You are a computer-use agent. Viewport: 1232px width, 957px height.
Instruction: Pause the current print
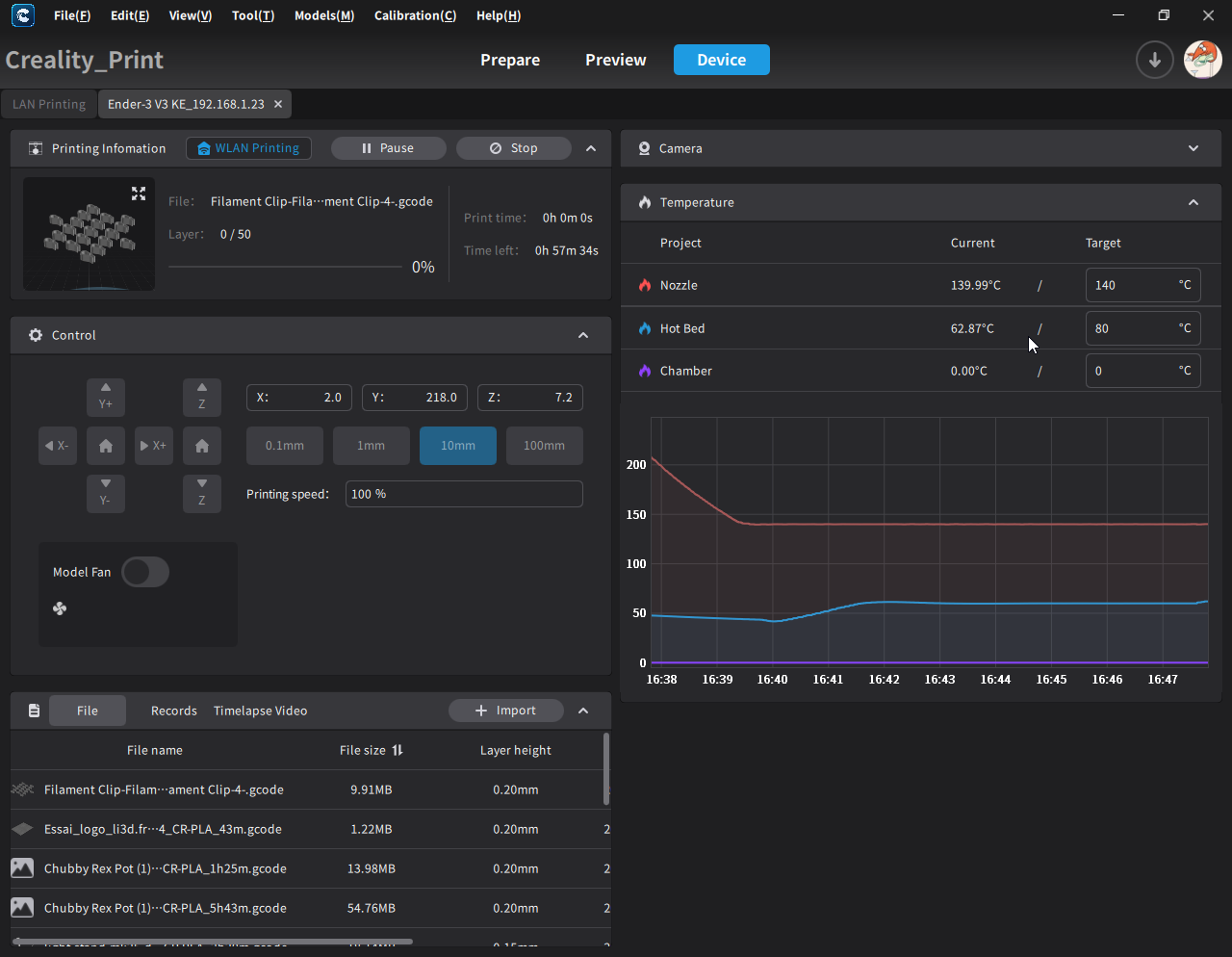click(x=388, y=148)
